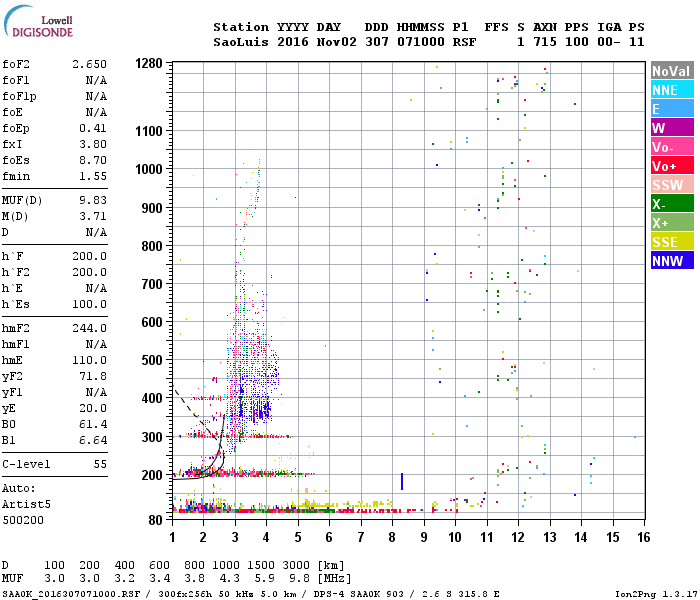Click the SaoLuis station name
Image resolution: width=700 pixels, height=600 pixels.
coord(241,42)
